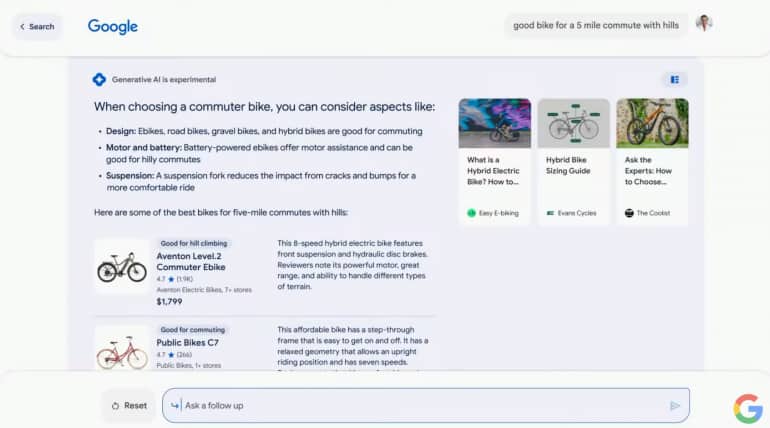
Task: Click 'Generative AI is experimental' label
Action: point(164,80)
